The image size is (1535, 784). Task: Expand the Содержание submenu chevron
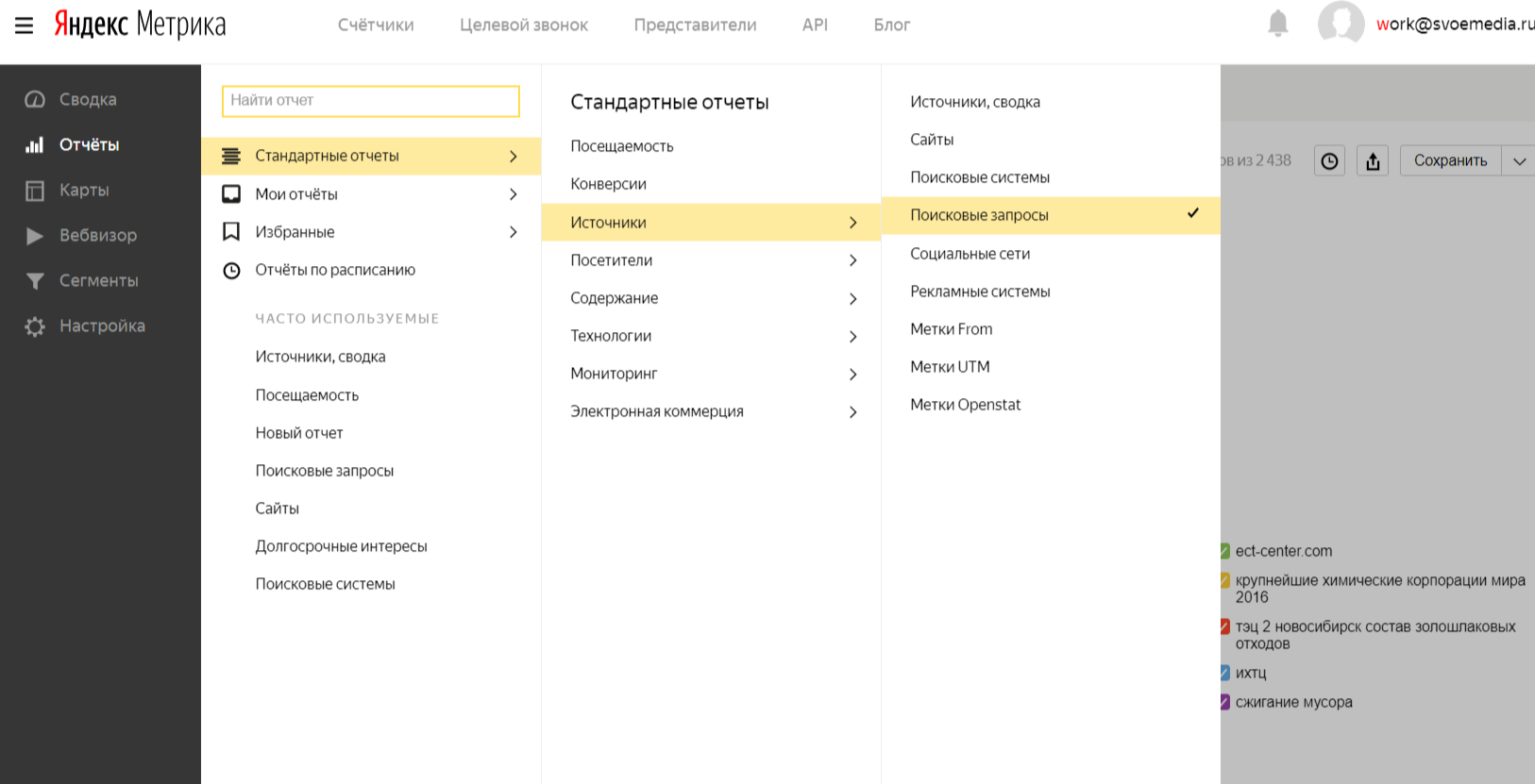pos(853,298)
